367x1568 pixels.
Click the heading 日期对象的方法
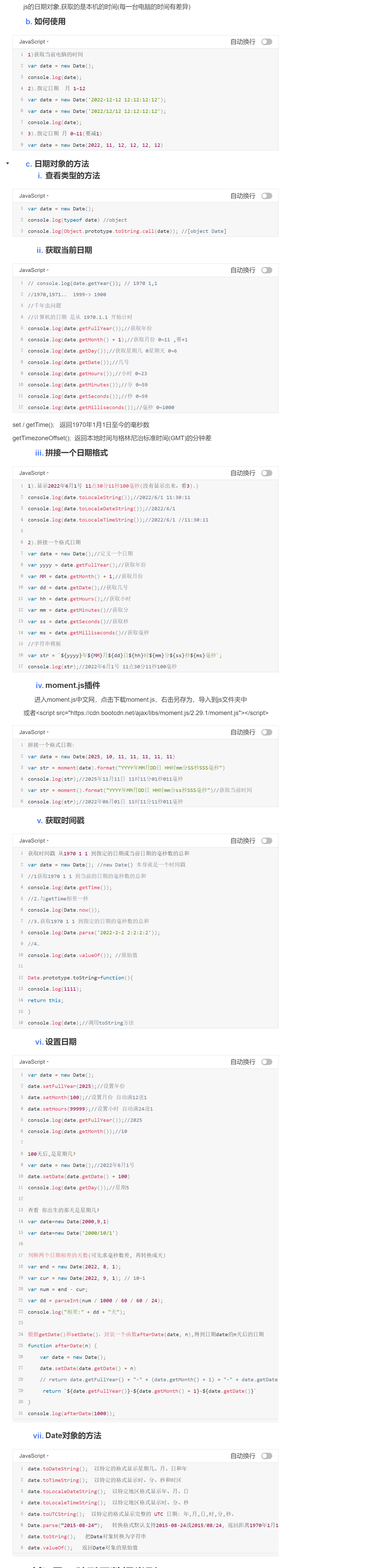click(62, 164)
